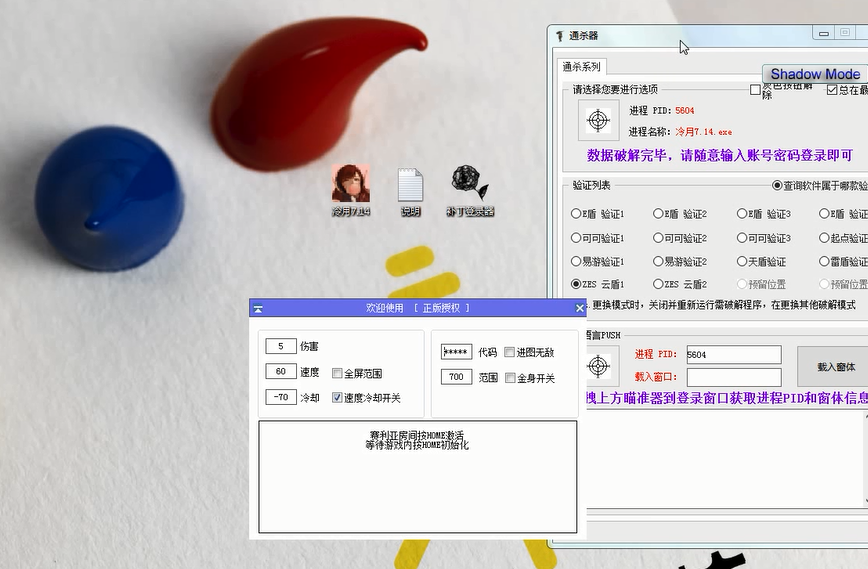Switch to the 通杀系列 tab
The width and height of the screenshot is (868, 569).
pos(581,67)
